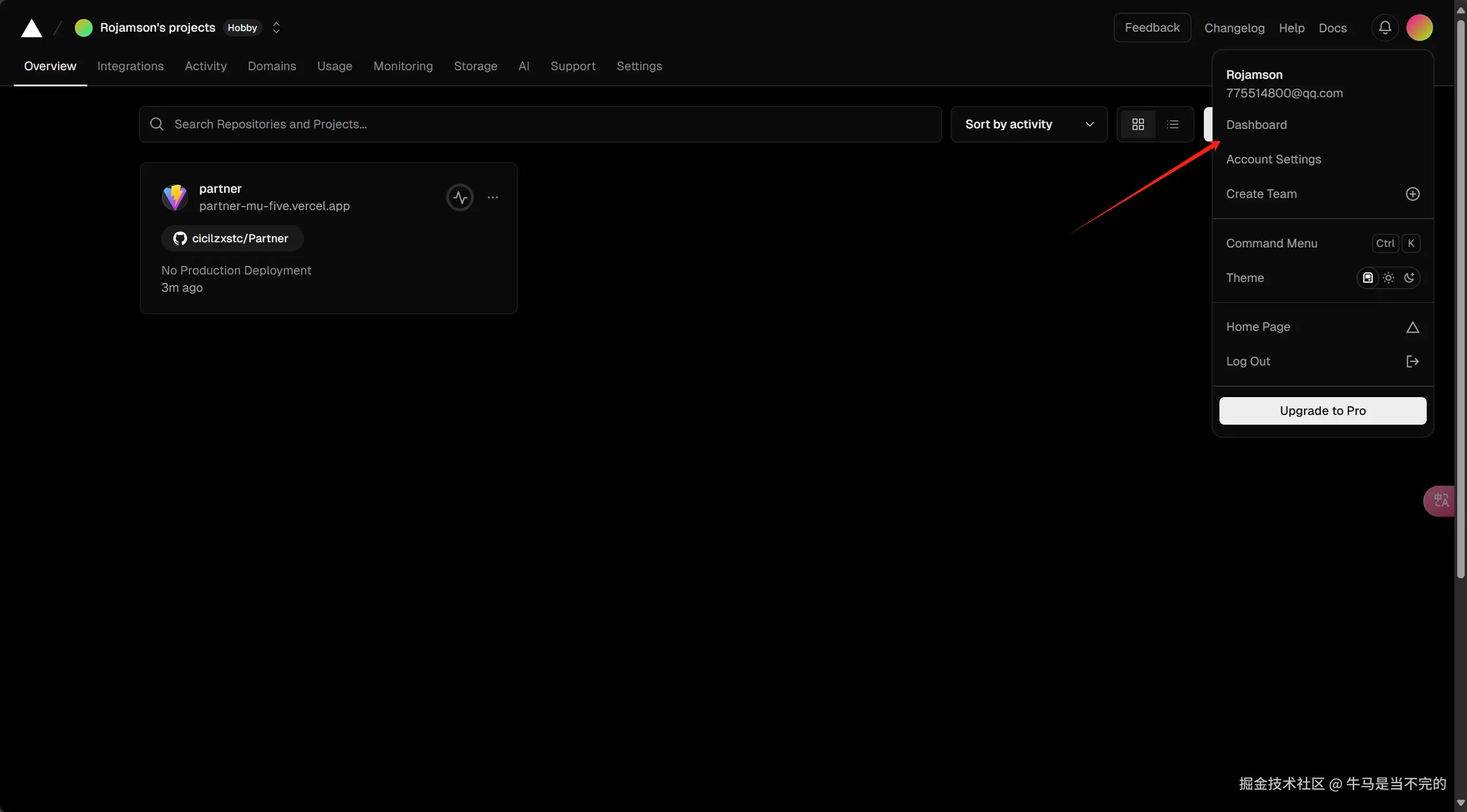Click the No Production Deployment text

point(236,270)
